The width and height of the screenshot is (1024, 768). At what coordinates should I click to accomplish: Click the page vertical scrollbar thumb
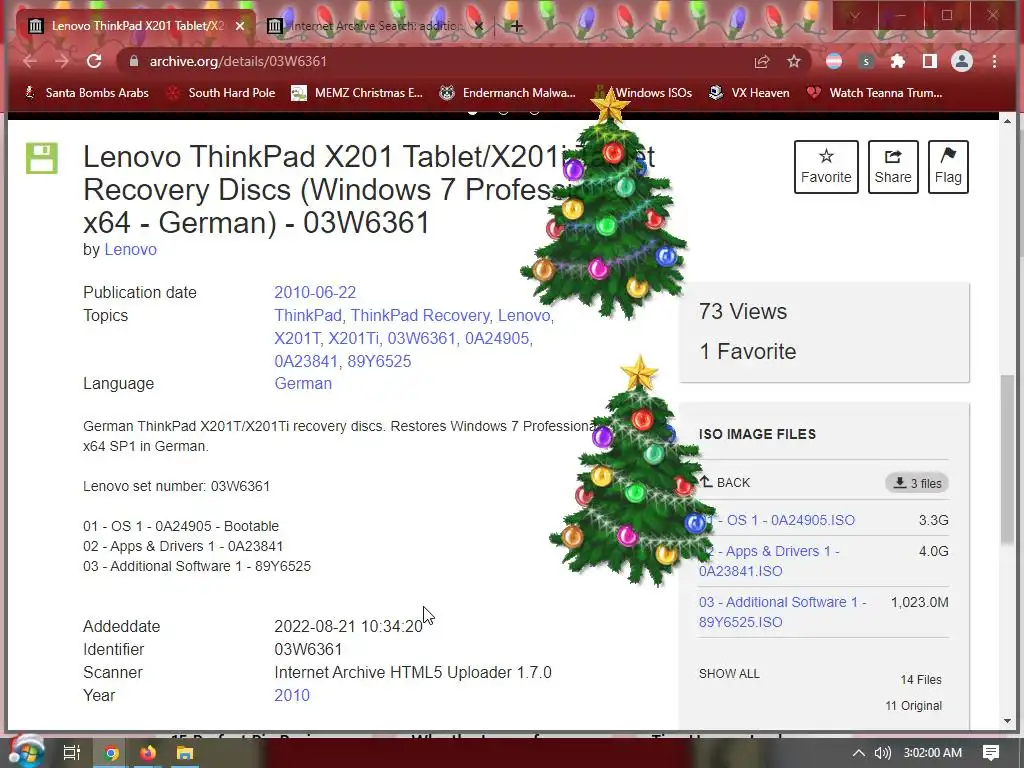pyautogui.click(x=1007, y=458)
